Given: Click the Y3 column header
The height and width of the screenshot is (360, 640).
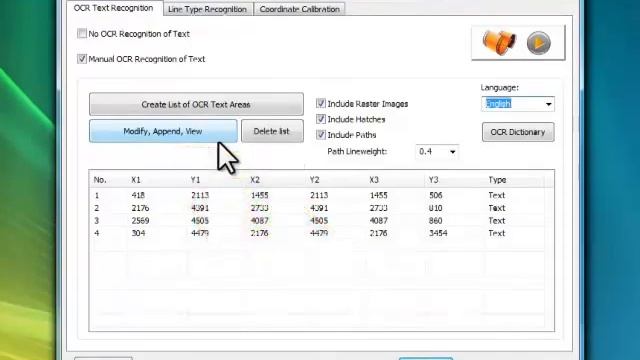Looking at the screenshot, I should [x=433, y=180].
